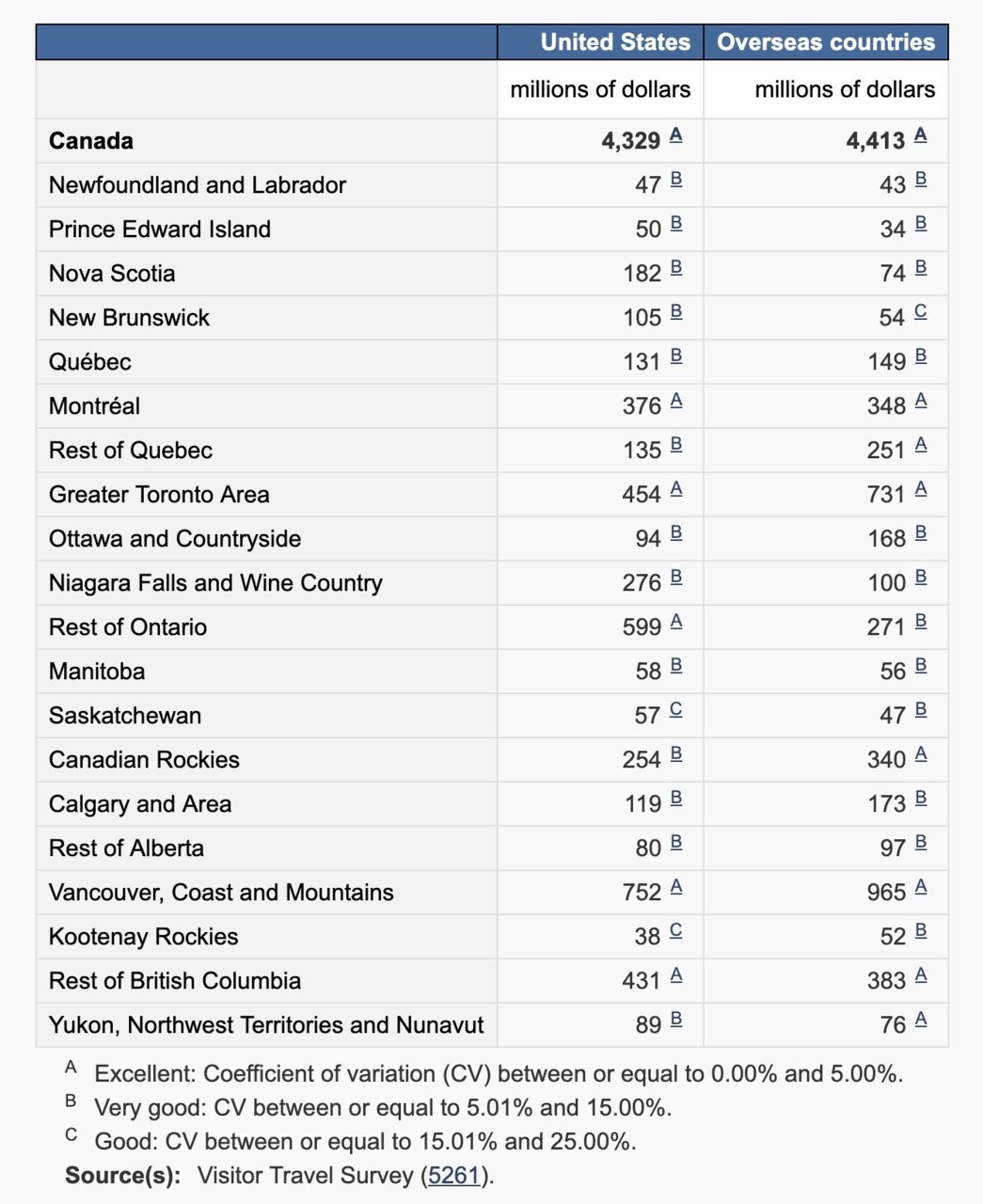Click the Greater Toronto Area row label
The image size is (983, 1204).
point(159,495)
